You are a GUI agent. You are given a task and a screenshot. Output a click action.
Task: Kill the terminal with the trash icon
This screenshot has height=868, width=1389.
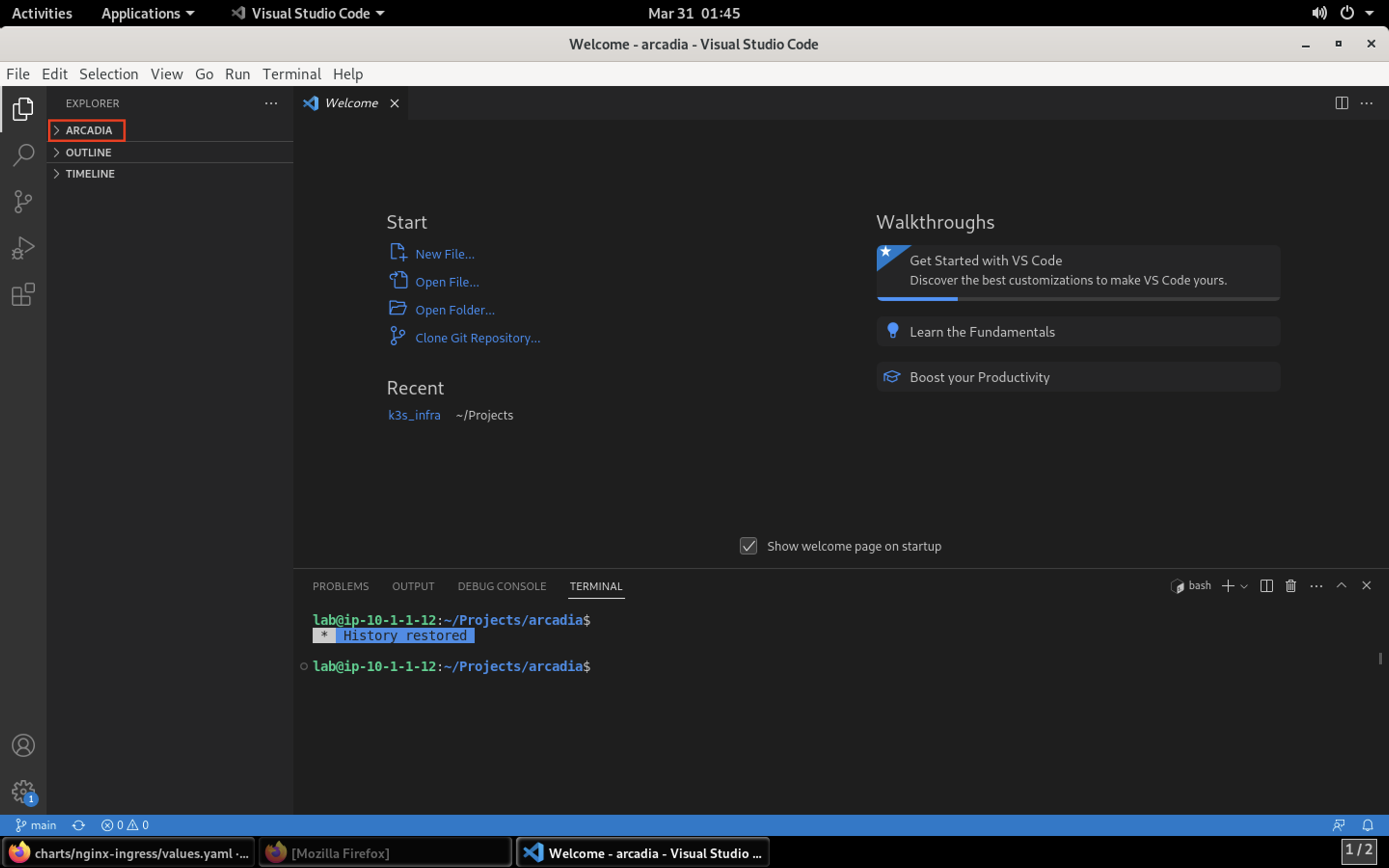coord(1291,585)
